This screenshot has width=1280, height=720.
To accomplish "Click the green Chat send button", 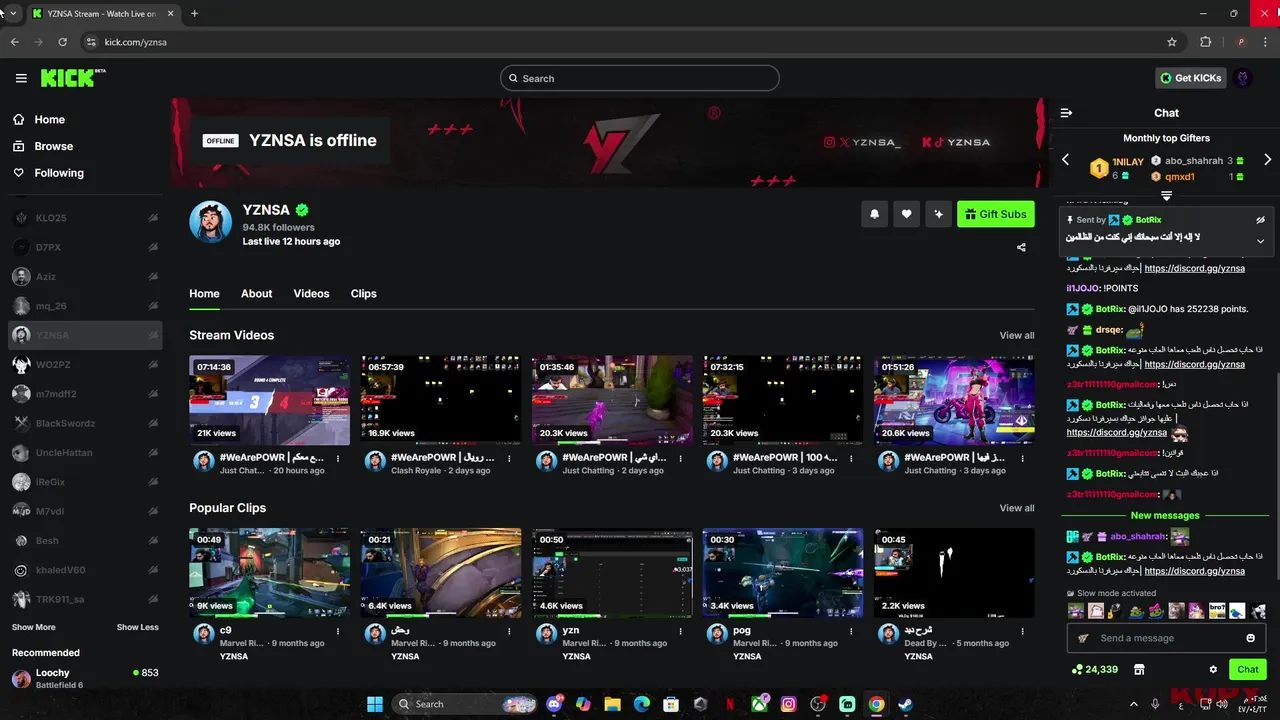I will click(1247, 669).
